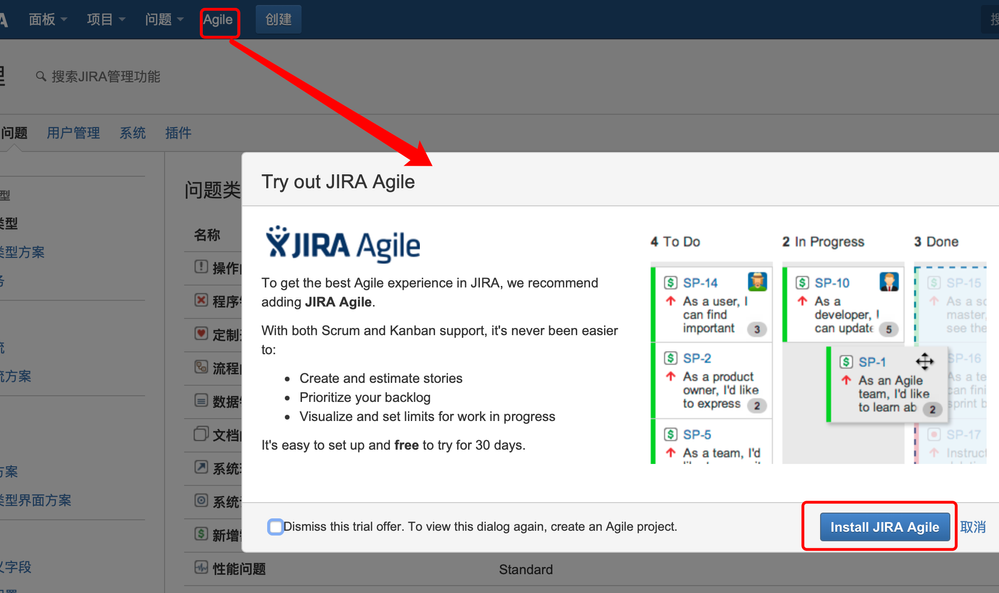Click the estimate badge 3 on SP-14
This screenshot has height=593, width=999.
pos(757,329)
